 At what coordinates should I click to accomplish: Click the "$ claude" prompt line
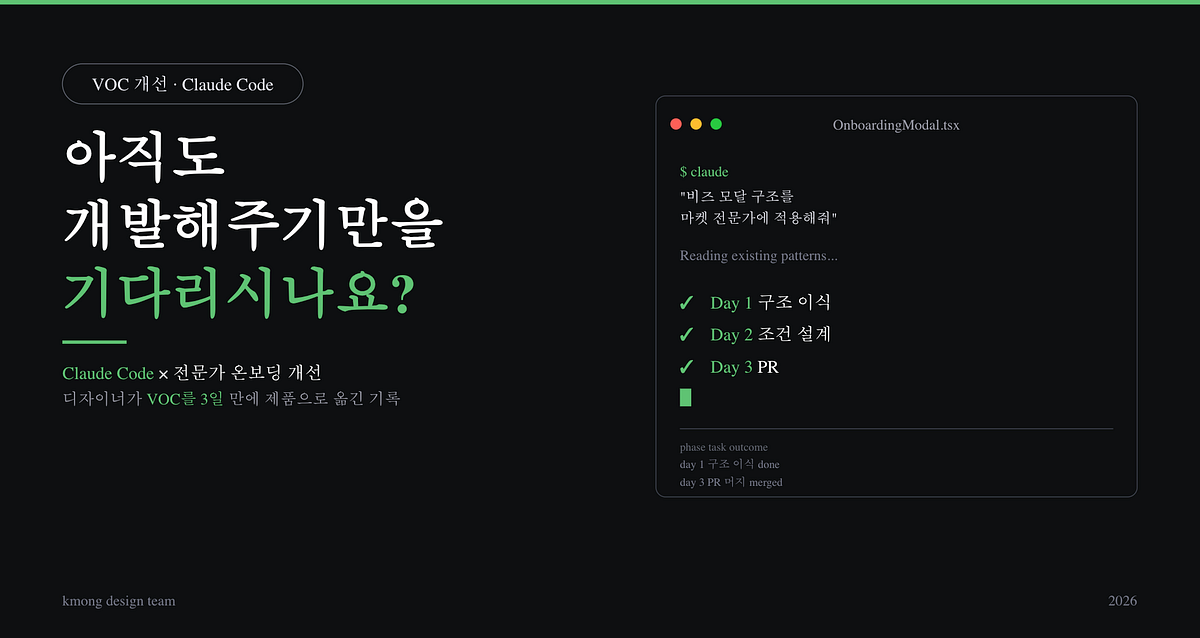coord(704,172)
